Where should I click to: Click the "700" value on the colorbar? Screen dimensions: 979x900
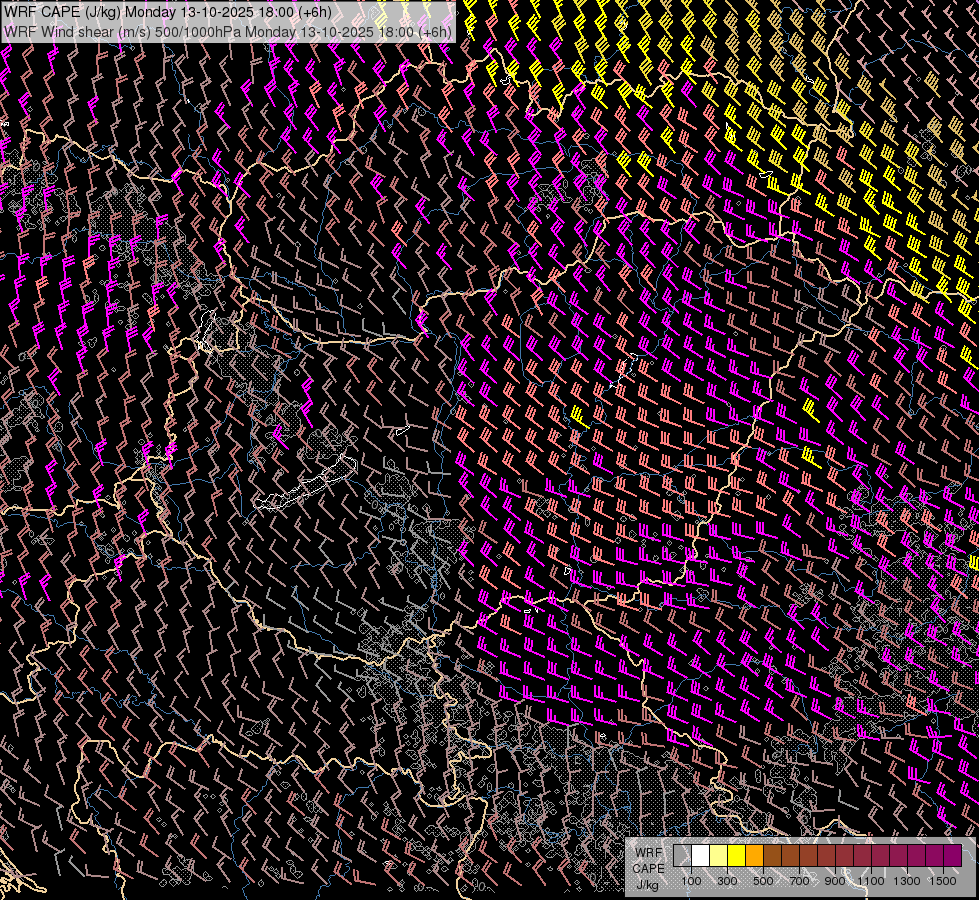[799, 881]
